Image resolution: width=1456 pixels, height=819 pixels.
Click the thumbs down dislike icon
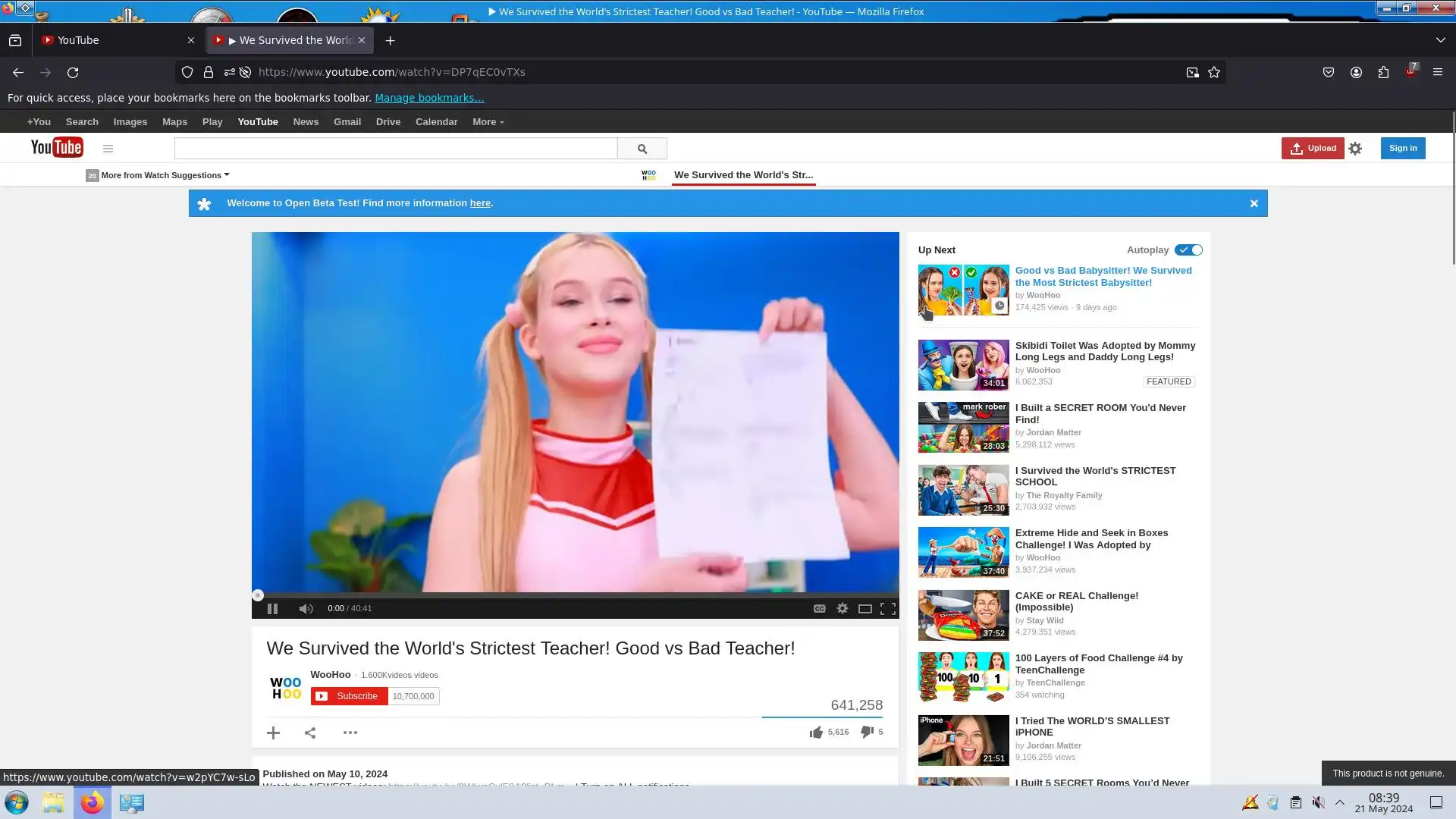coord(867,733)
